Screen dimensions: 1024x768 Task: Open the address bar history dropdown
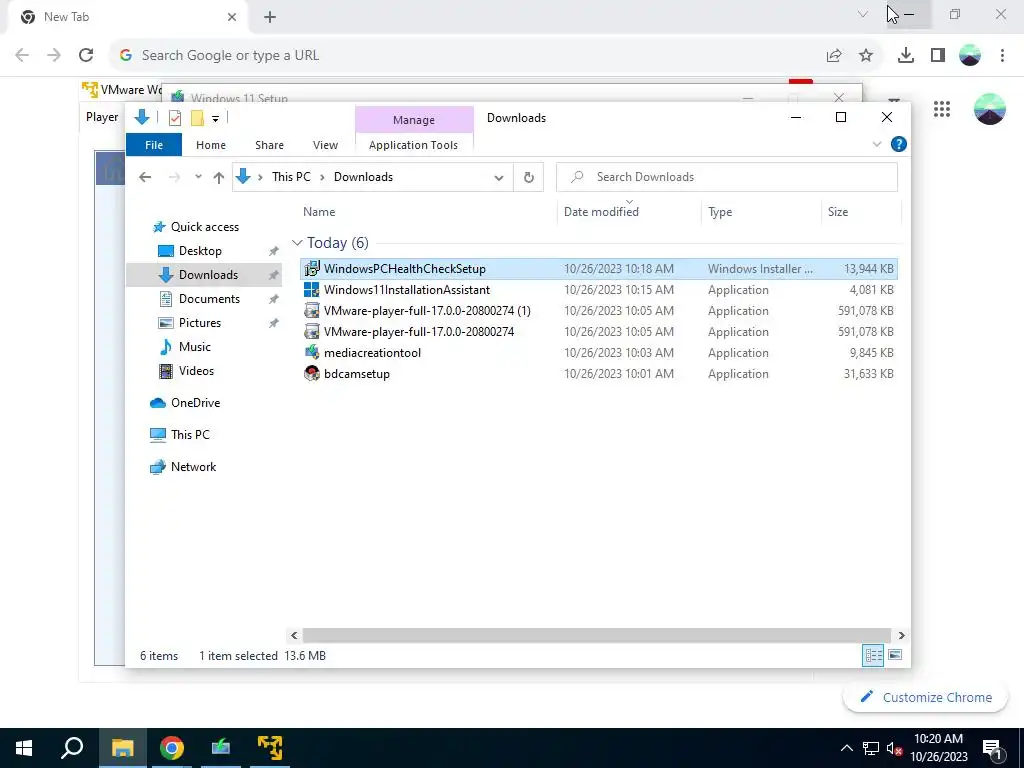pos(499,177)
